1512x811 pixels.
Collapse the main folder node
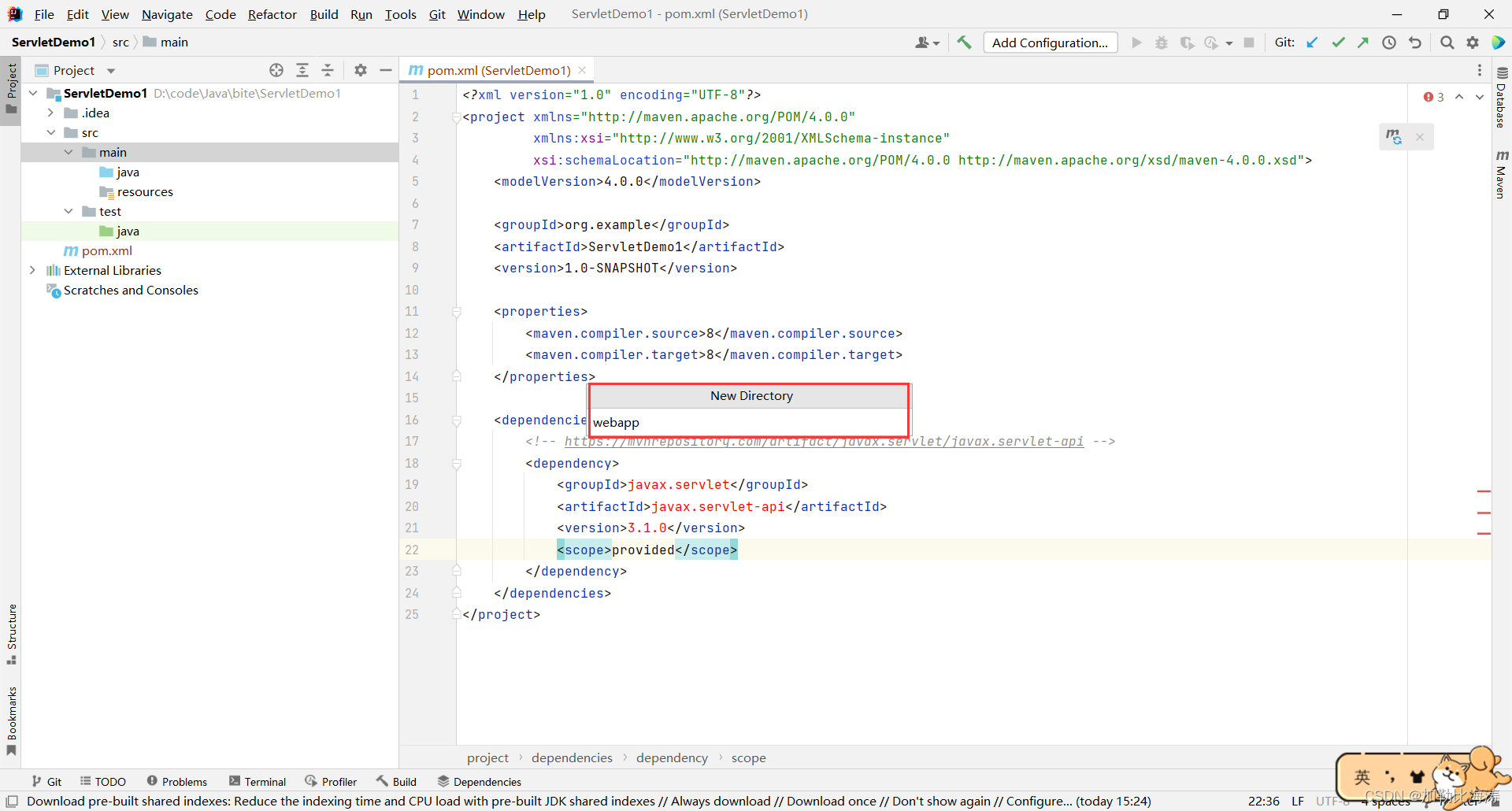pyautogui.click(x=69, y=152)
